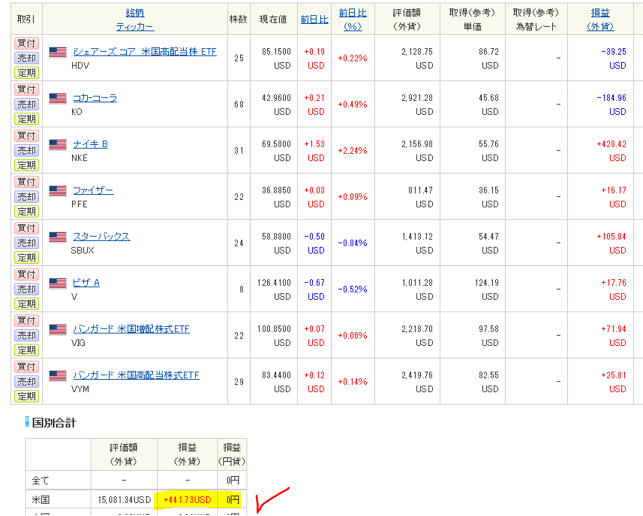Click the US flag icon beside SBUX
Image resolution: width=643 pixels, height=516 pixels.
[58, 237]
